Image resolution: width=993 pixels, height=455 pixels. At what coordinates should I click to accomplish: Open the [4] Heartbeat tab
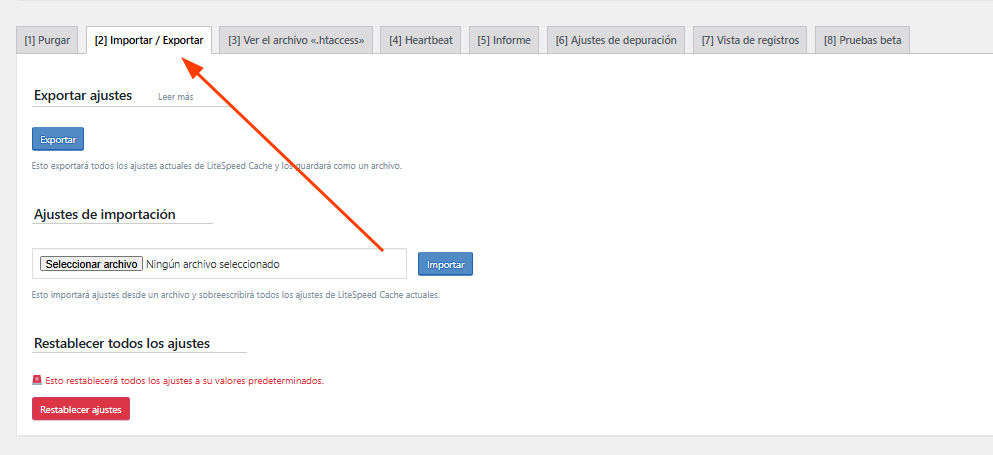[421, 40]
